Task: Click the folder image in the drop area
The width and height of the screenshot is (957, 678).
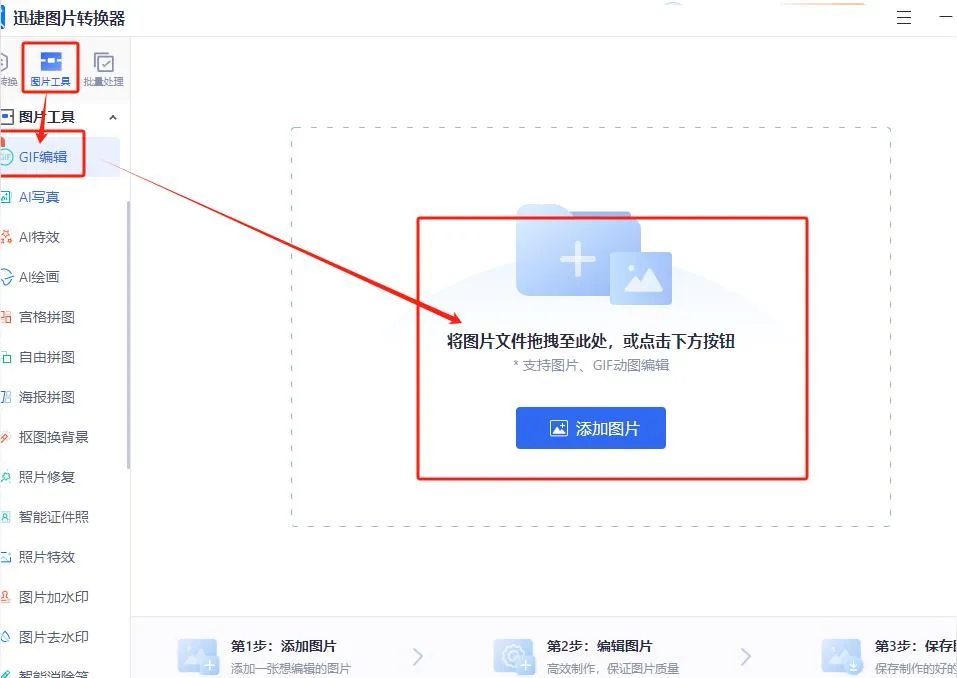Action: pos(592,255)
